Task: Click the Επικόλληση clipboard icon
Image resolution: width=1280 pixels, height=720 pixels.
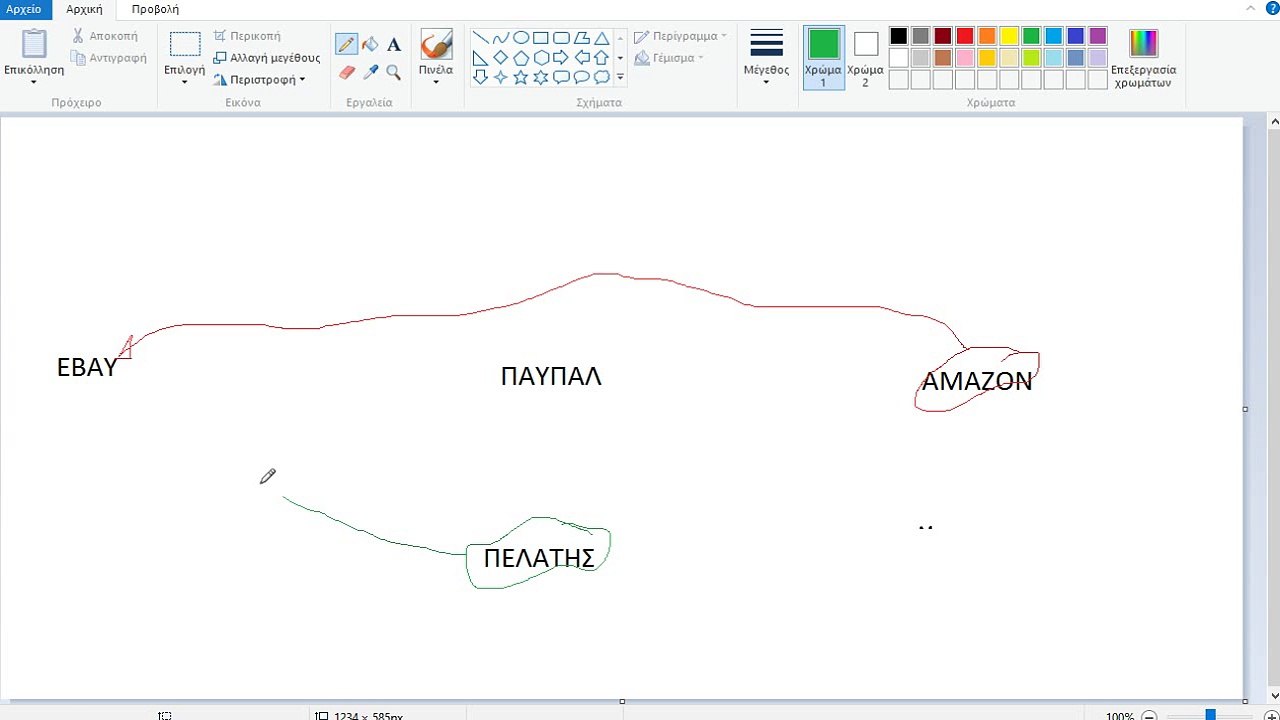Action: click(x=34, y=44)
